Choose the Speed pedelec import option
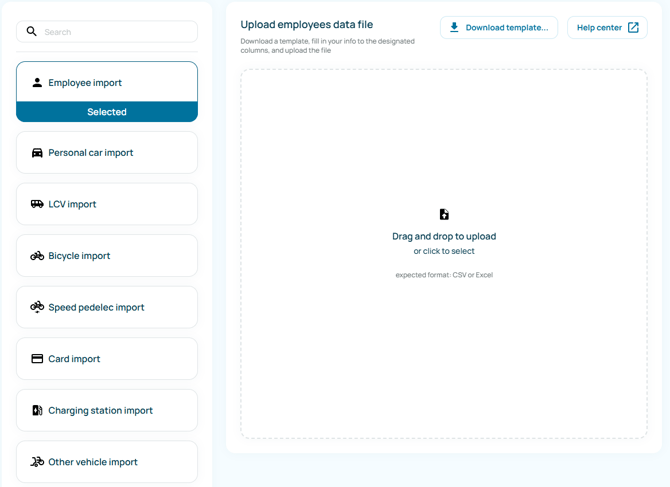This screenshot has height=487, width=670. [107, 307]
